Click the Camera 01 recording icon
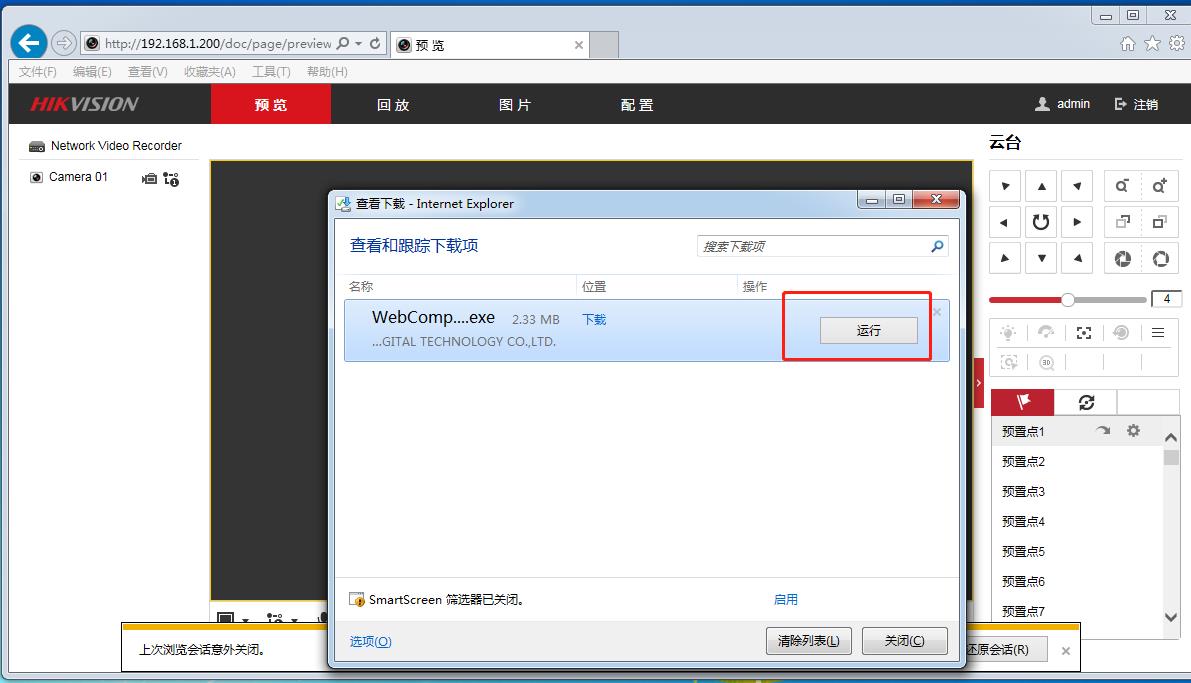The image size is (1191, 683). click(149, 178)
